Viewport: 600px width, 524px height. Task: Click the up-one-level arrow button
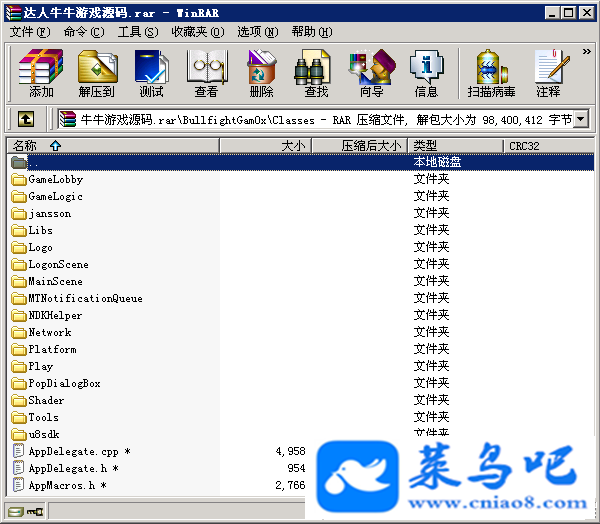pyautogui.click(x=26, y=119)
